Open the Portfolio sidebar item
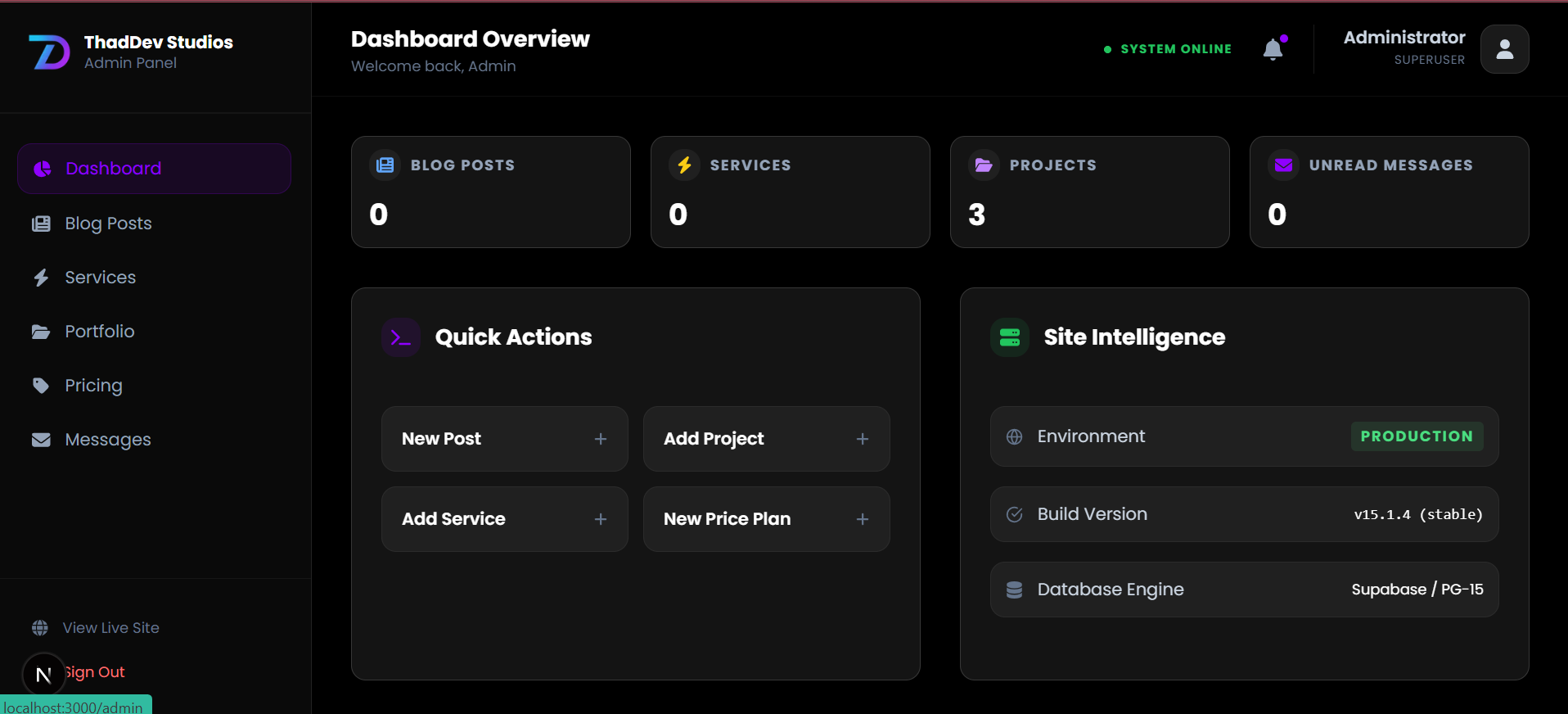This screenshot has width=1568, height=714. (x=99, y=332)
